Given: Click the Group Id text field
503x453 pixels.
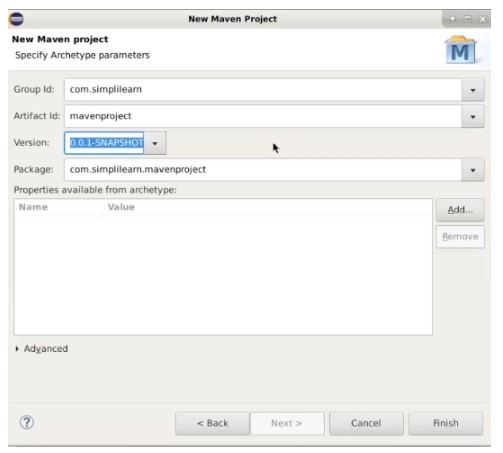Looking at the screenshot, I should click(263, 90).
